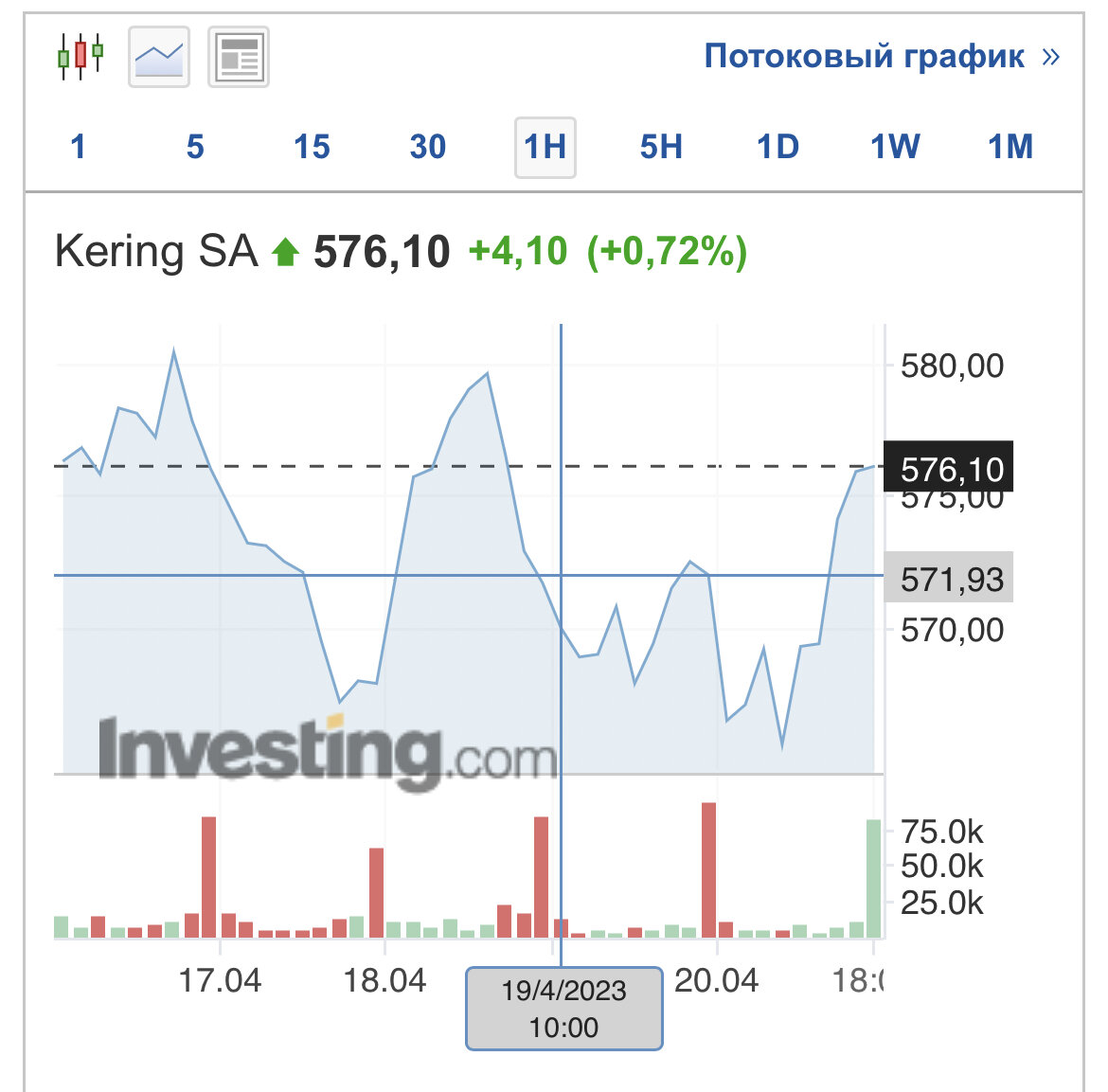Click the 576,10 current price label
This screenshot has height=1092, width=1108.
click(948, 467)
